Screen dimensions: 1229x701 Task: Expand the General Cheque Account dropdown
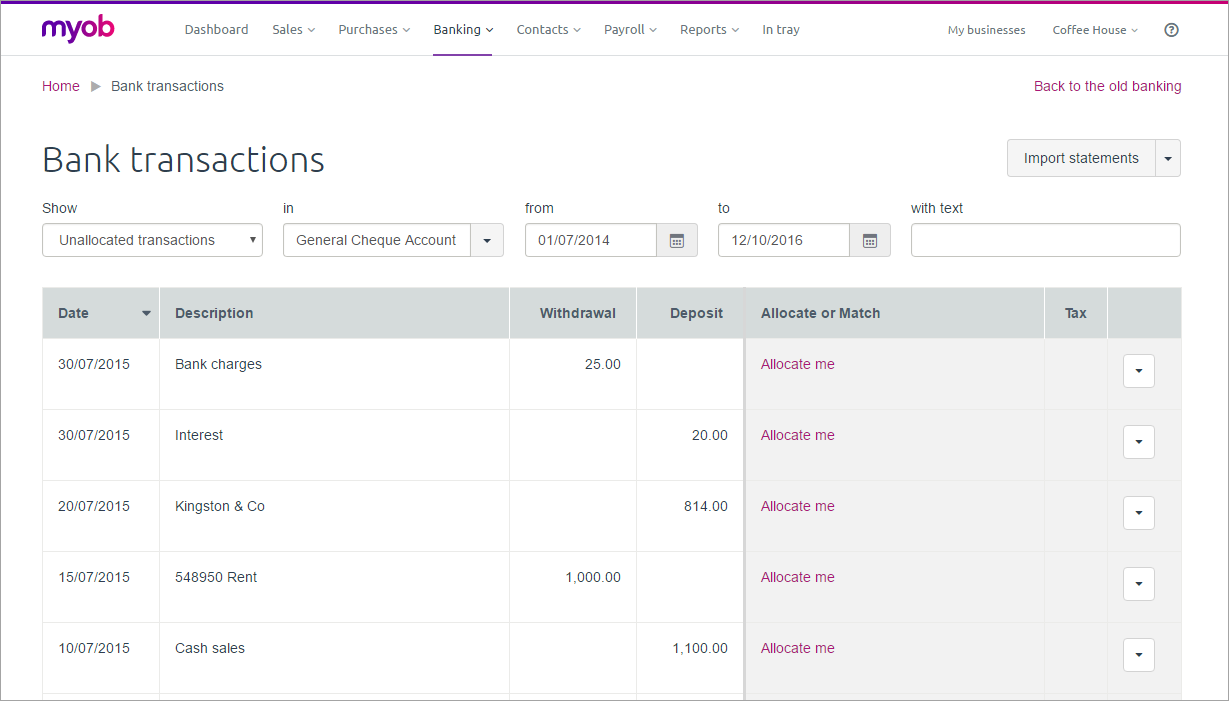pos(487,241)
